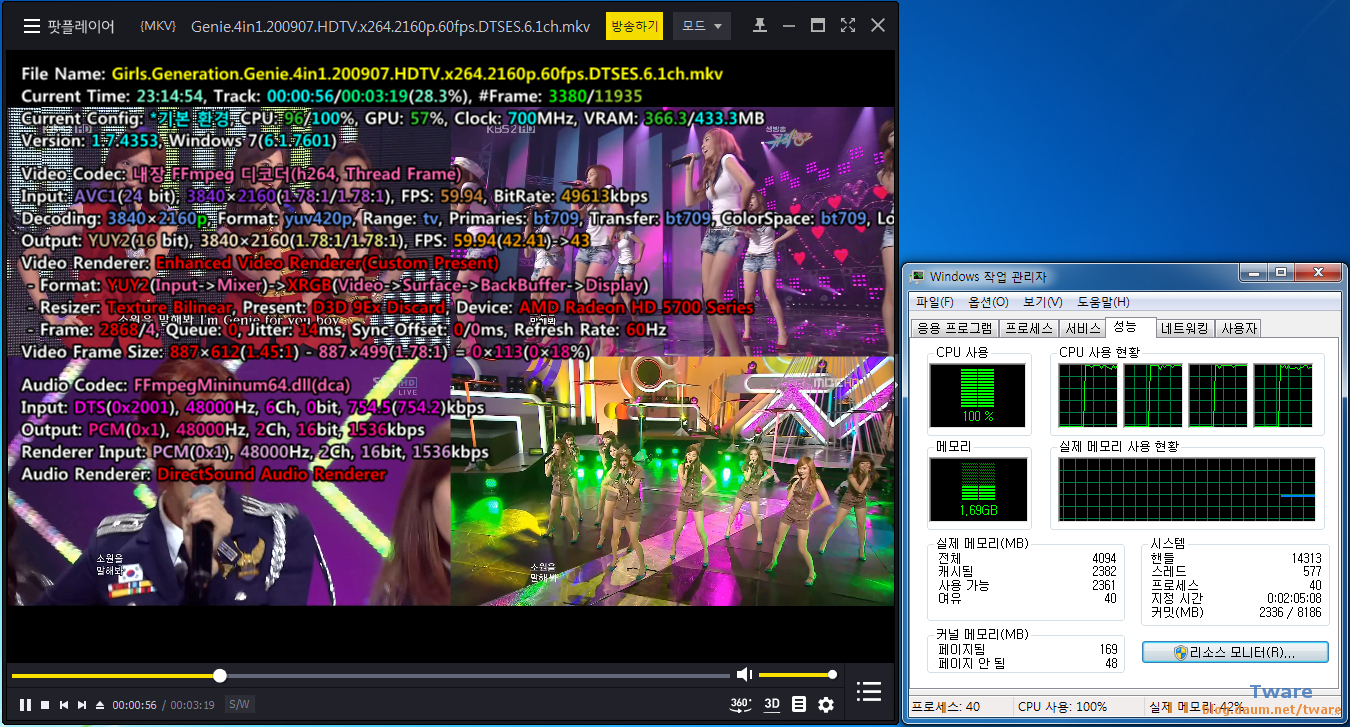Image resolution: width=1350 pixels, height=727 pixels.
Task: Open 리소스 모니터(R)... button
Action: 1235,652
